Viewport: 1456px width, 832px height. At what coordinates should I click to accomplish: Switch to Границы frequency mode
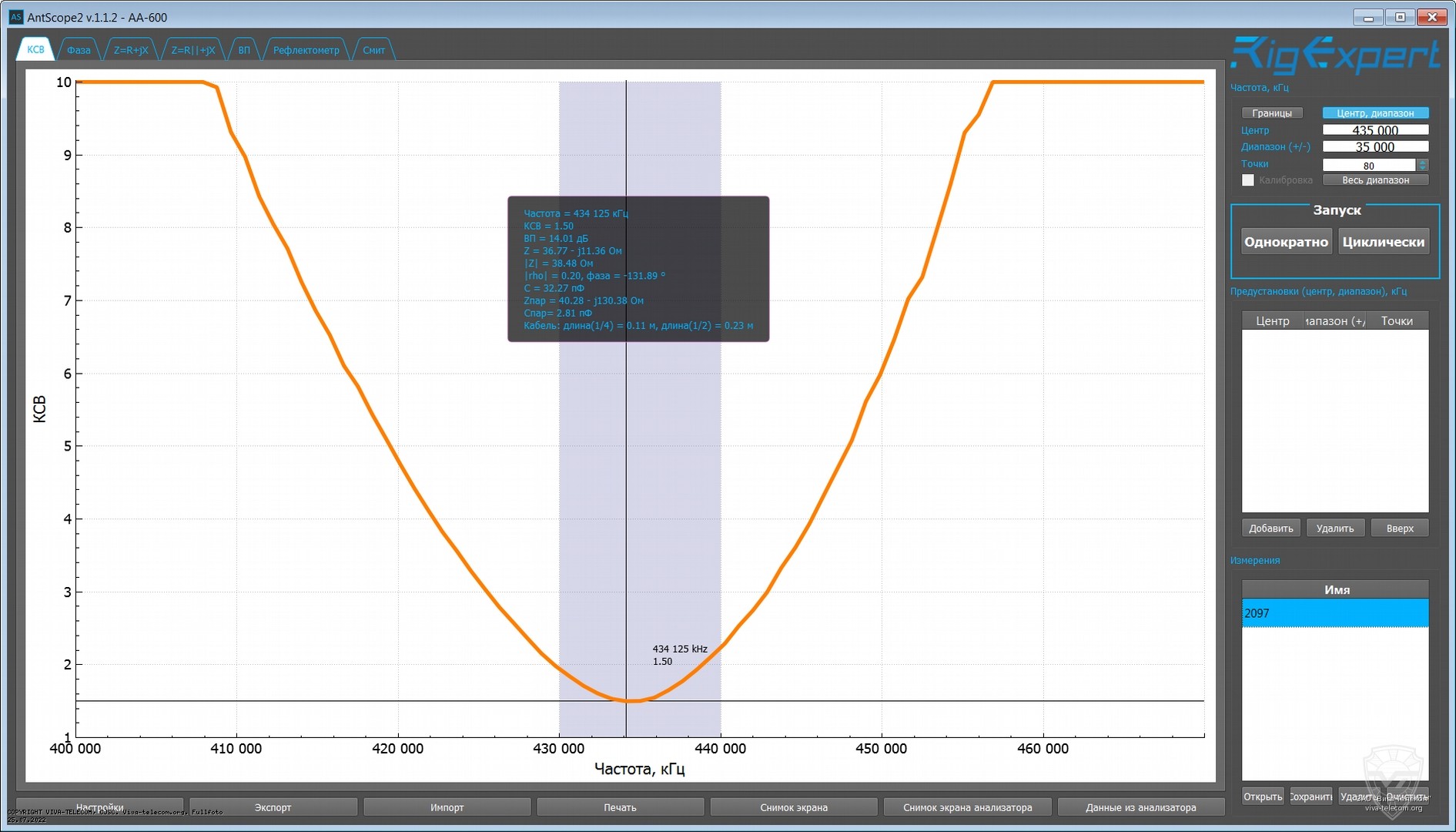(1271, 113)
